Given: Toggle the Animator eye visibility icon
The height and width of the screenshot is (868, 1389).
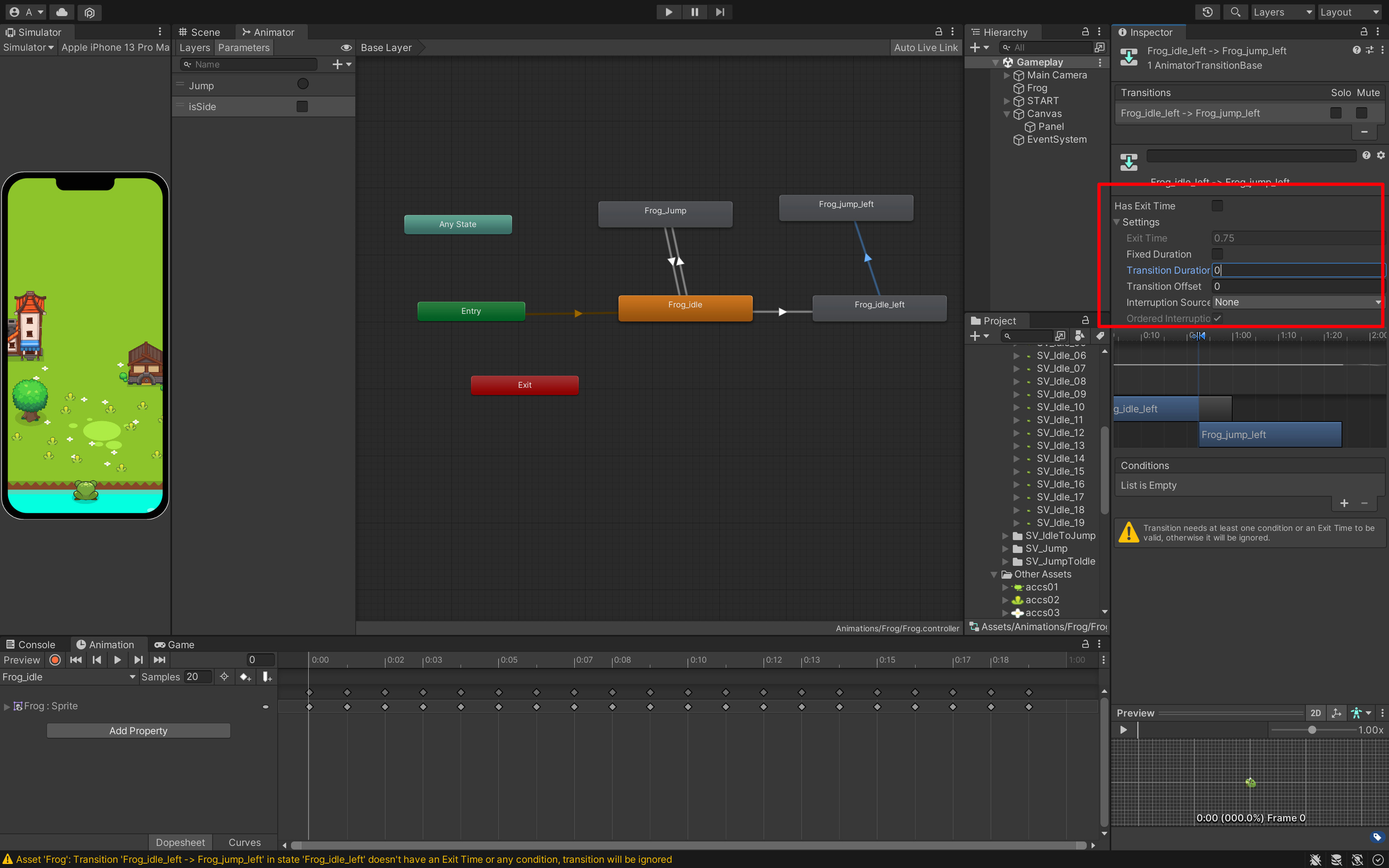Looking at the screenshot, I should pyautogui.click(x=346, y=48).
